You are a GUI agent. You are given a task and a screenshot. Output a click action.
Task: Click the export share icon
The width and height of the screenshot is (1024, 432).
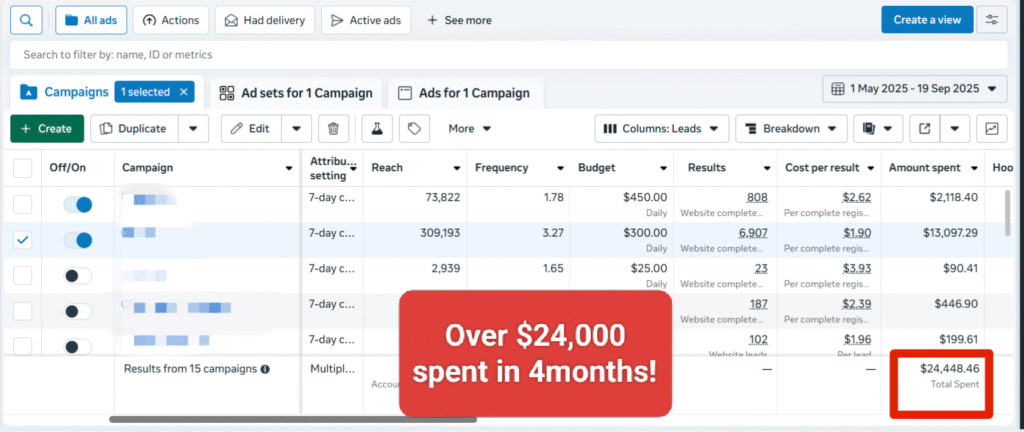coord(925,128)
